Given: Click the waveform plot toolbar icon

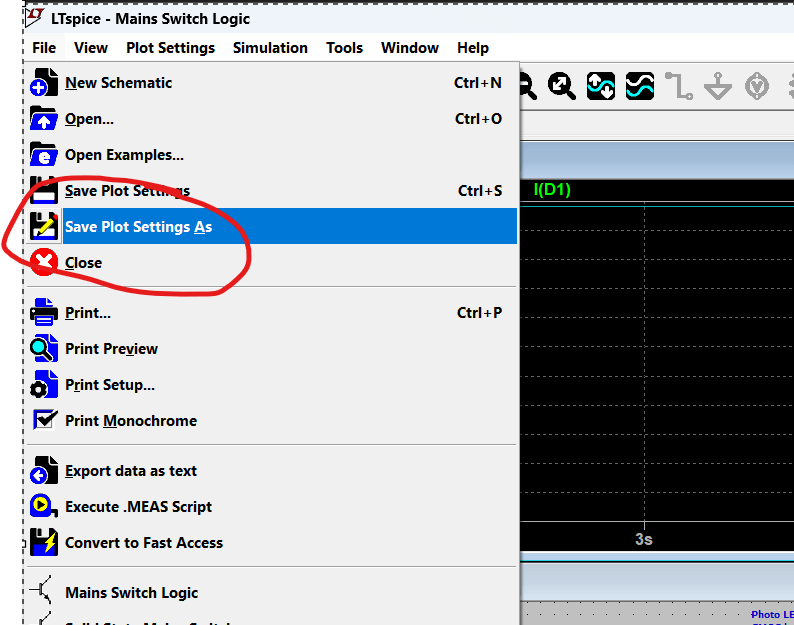Looking at the screenshot, I should 640,86.
